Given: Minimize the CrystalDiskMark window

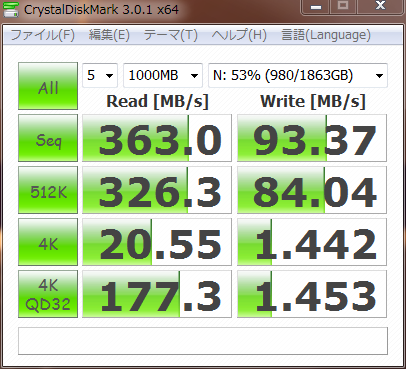Looking at the screenshot, I should click(316, 6).
